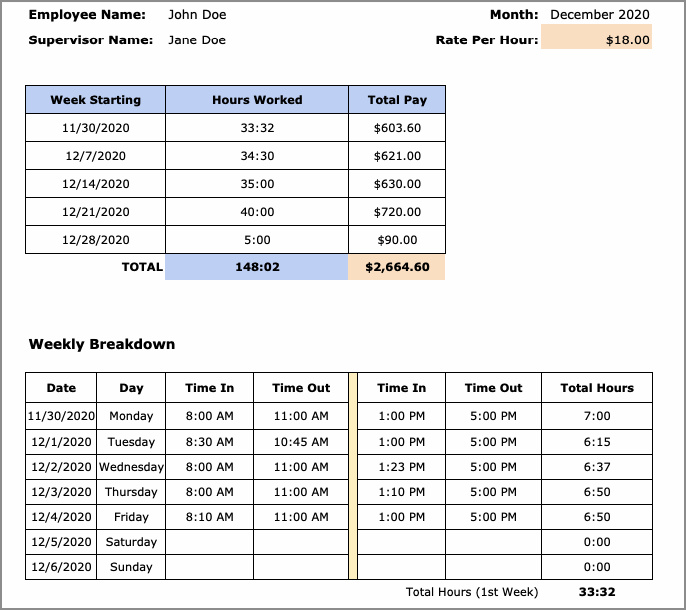686x610 pixels.
Task: Click hours worked cell for week 12/28/2020
Action: pyautogui.click(x=257, y=240)
